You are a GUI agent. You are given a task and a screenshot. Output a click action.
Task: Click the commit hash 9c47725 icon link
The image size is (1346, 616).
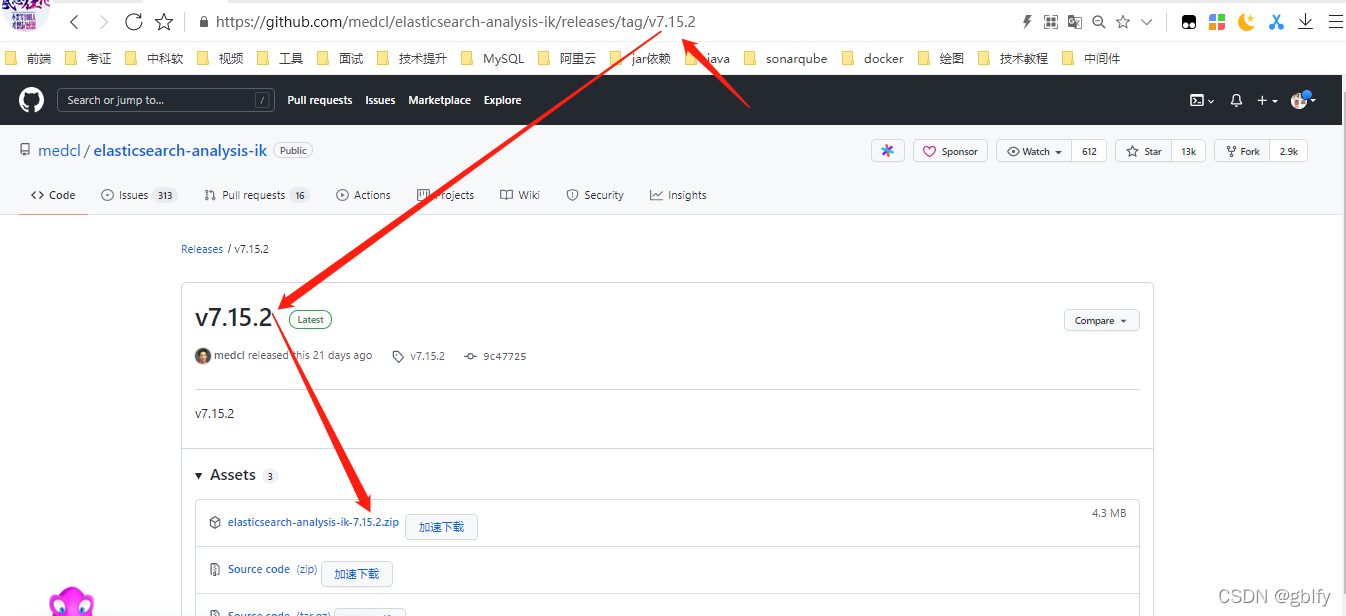[x=470, y=355]
